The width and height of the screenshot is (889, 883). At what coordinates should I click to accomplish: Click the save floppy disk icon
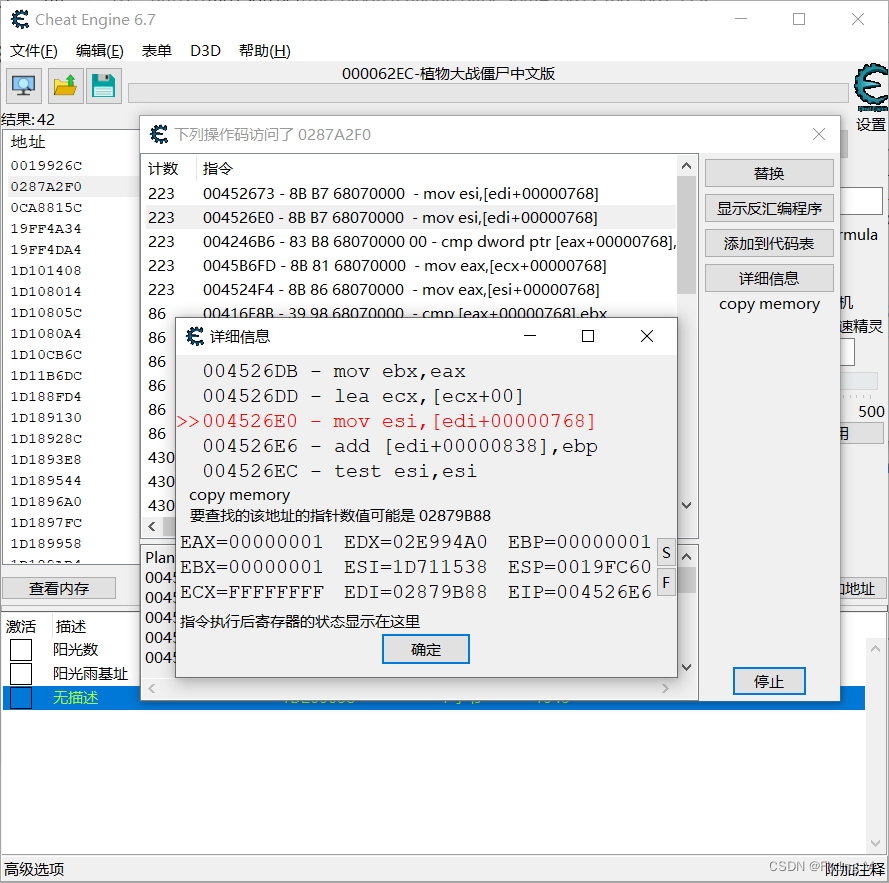104,86
